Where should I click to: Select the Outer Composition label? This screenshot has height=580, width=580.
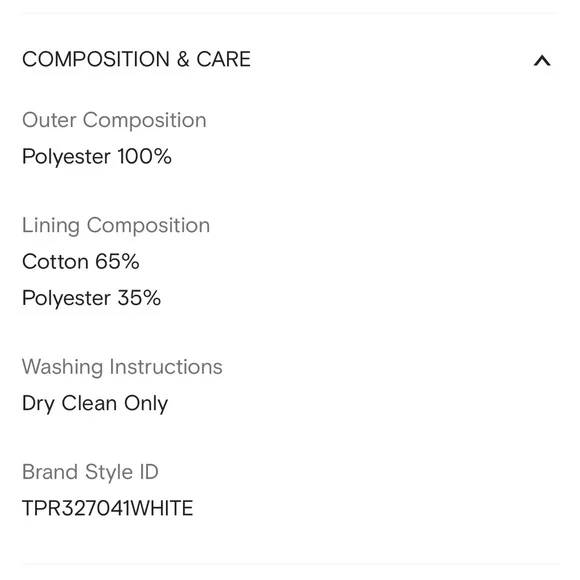click(114, 121)
